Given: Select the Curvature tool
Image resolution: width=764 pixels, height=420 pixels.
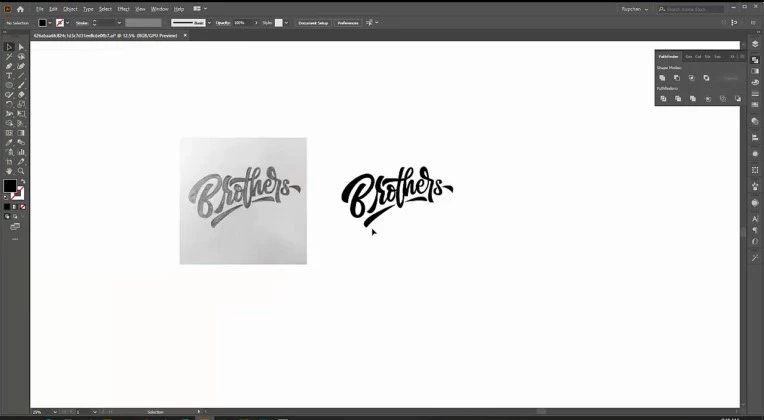Looking at the screenshot, I should (x=21, y=66).
